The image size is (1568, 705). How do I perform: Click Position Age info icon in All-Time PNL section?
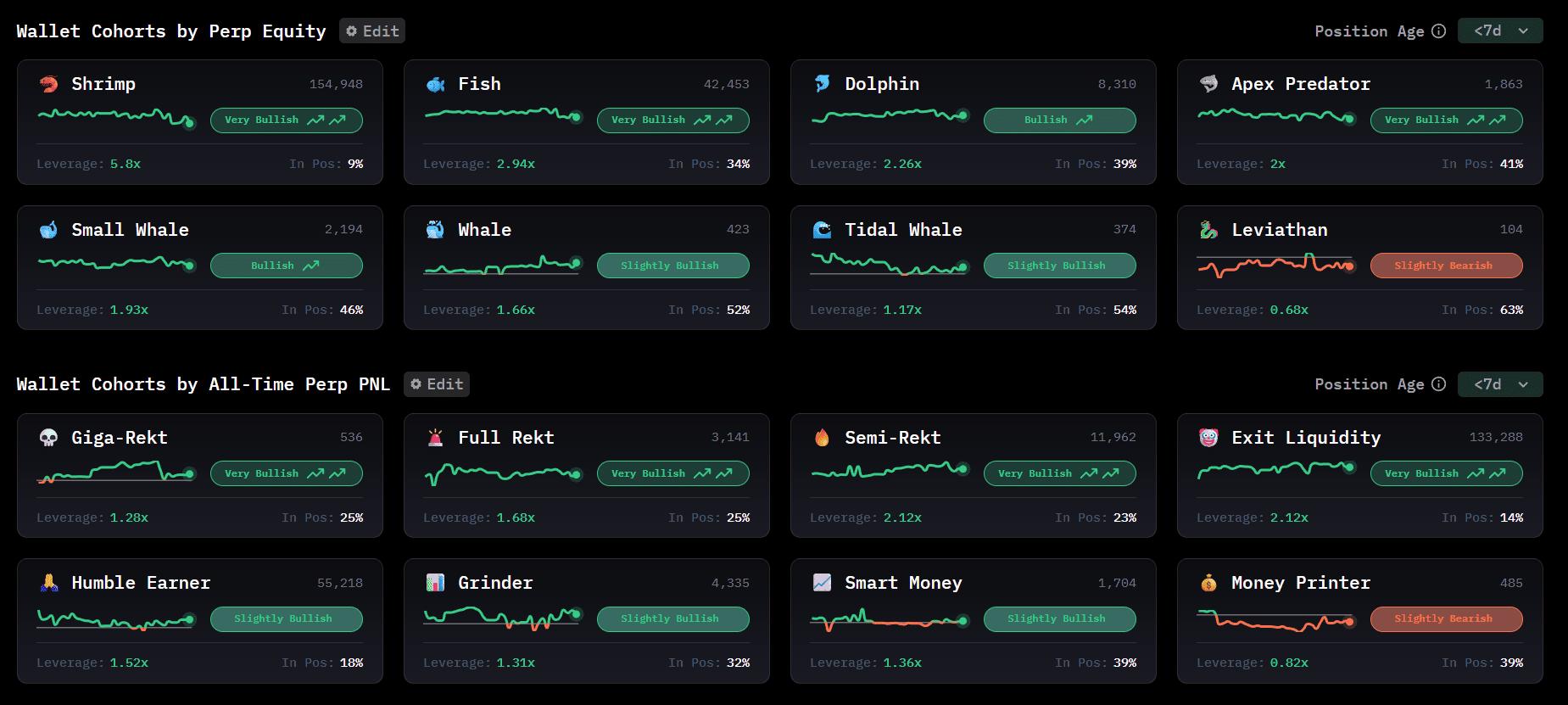point(1438,384)
